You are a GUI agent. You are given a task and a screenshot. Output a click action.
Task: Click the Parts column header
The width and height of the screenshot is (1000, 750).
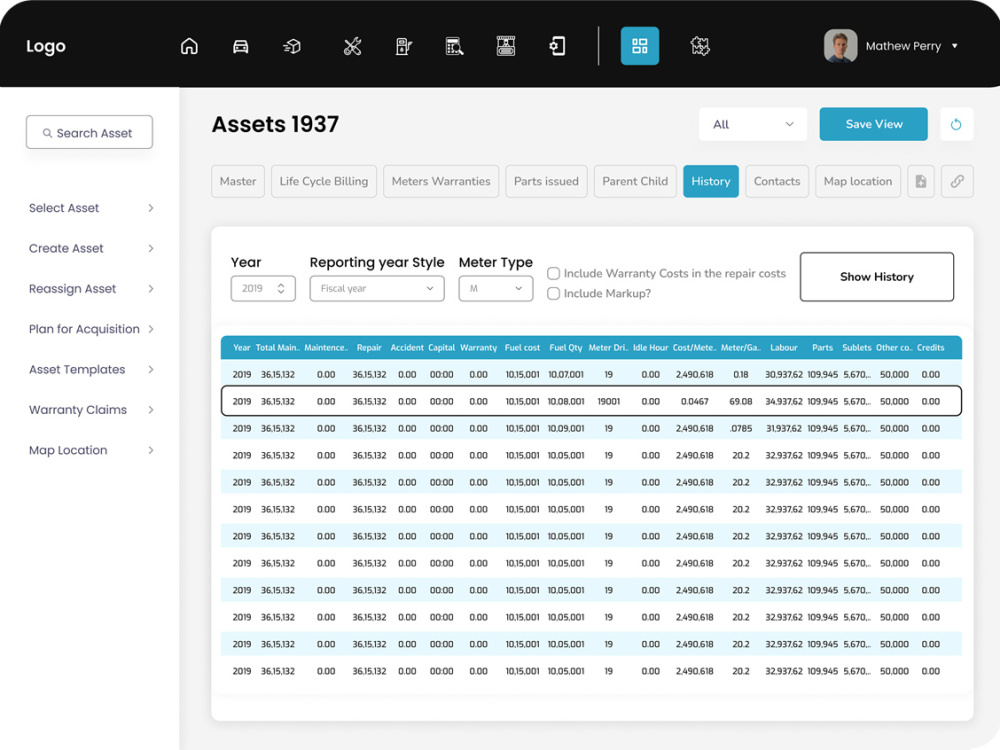(x=823, y=348)
